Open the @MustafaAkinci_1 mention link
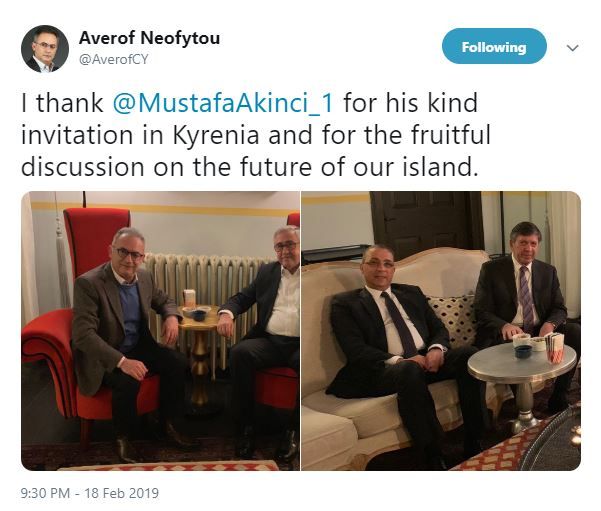 [223, 103]
